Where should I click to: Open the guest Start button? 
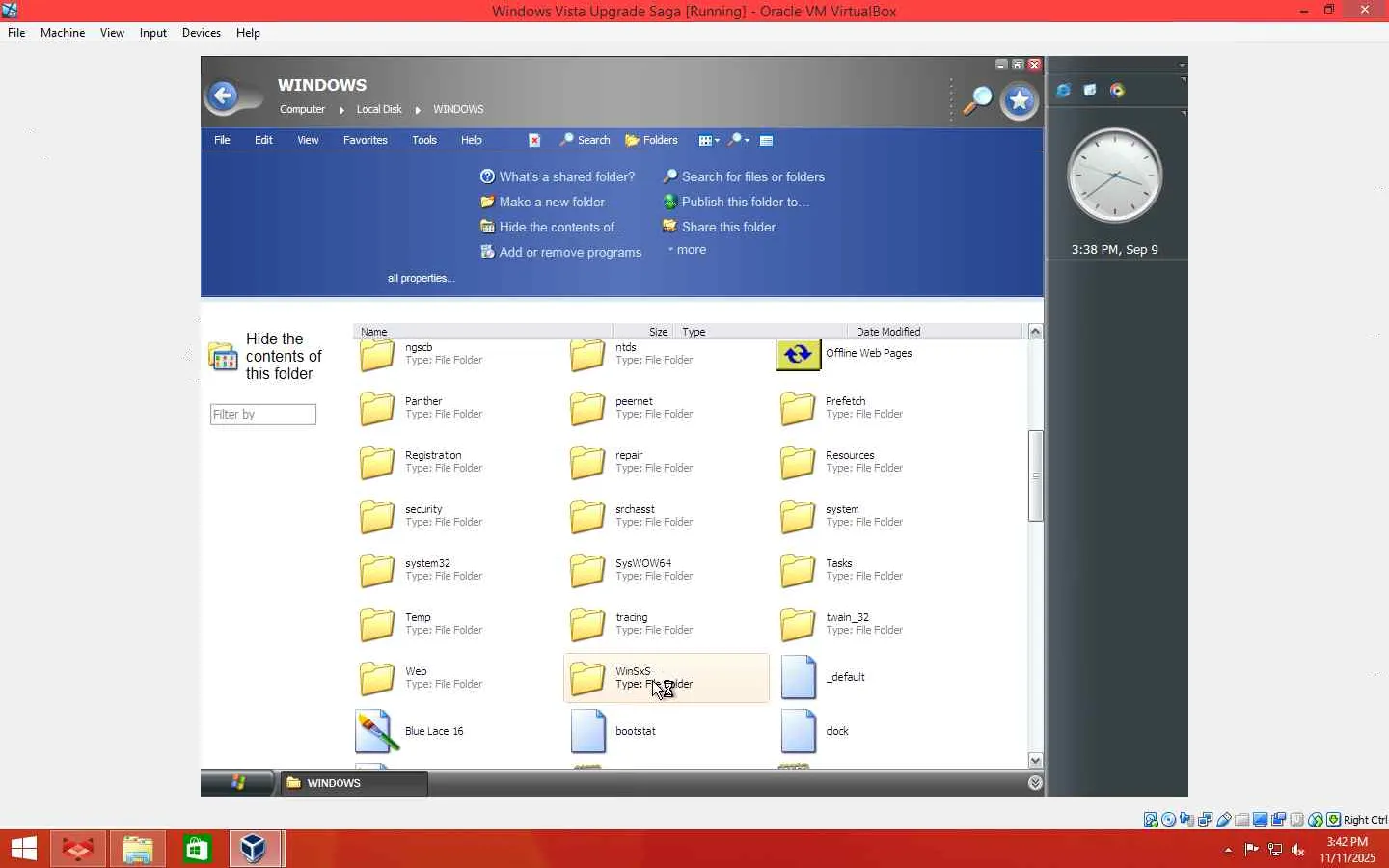[237, 783]
